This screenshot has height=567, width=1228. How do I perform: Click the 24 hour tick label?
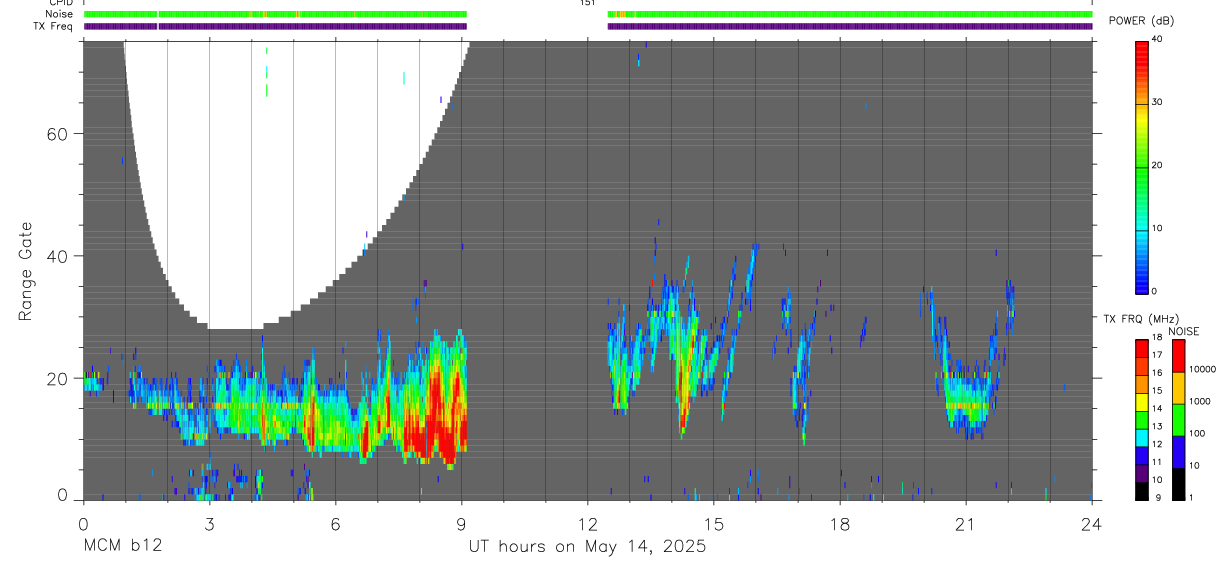point(1091,523)
